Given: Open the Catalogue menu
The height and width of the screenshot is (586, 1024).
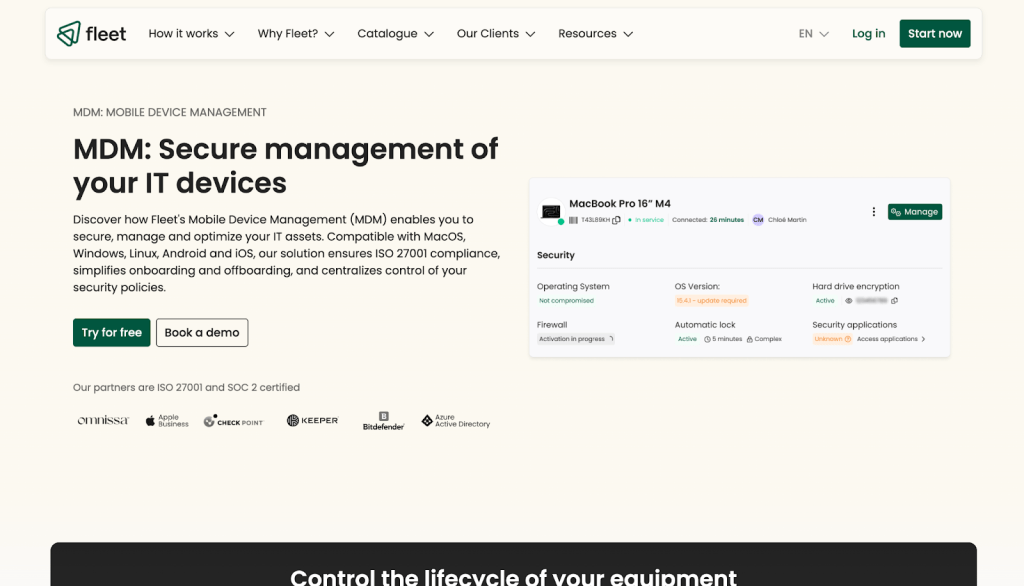Looking at the screenshot, I should click(x=395, y=34).
